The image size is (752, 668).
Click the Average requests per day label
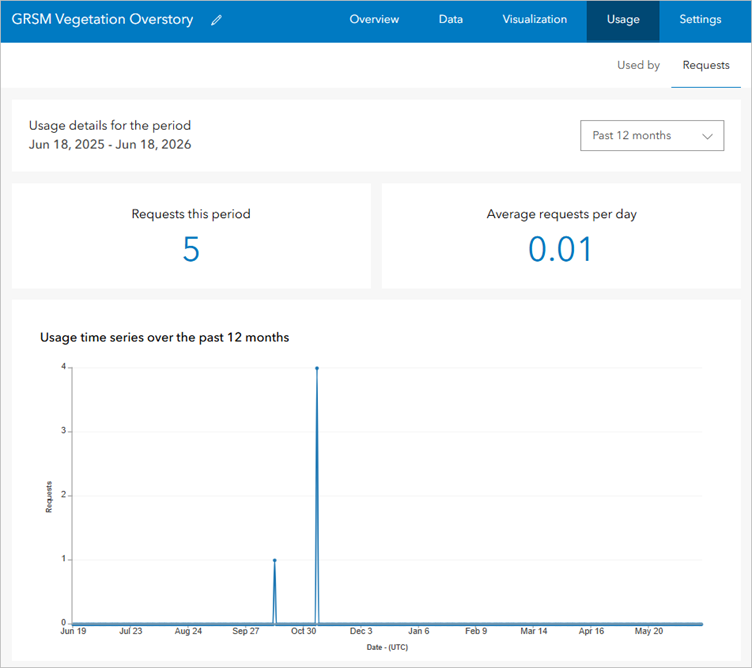562,214
